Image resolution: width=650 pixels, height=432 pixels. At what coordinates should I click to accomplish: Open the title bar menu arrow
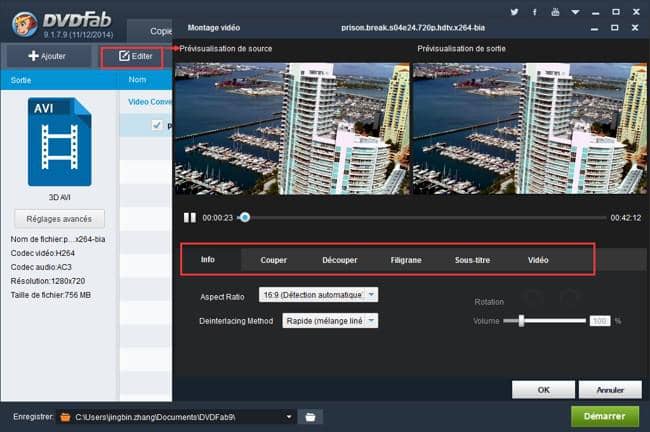tap(575, 12)
